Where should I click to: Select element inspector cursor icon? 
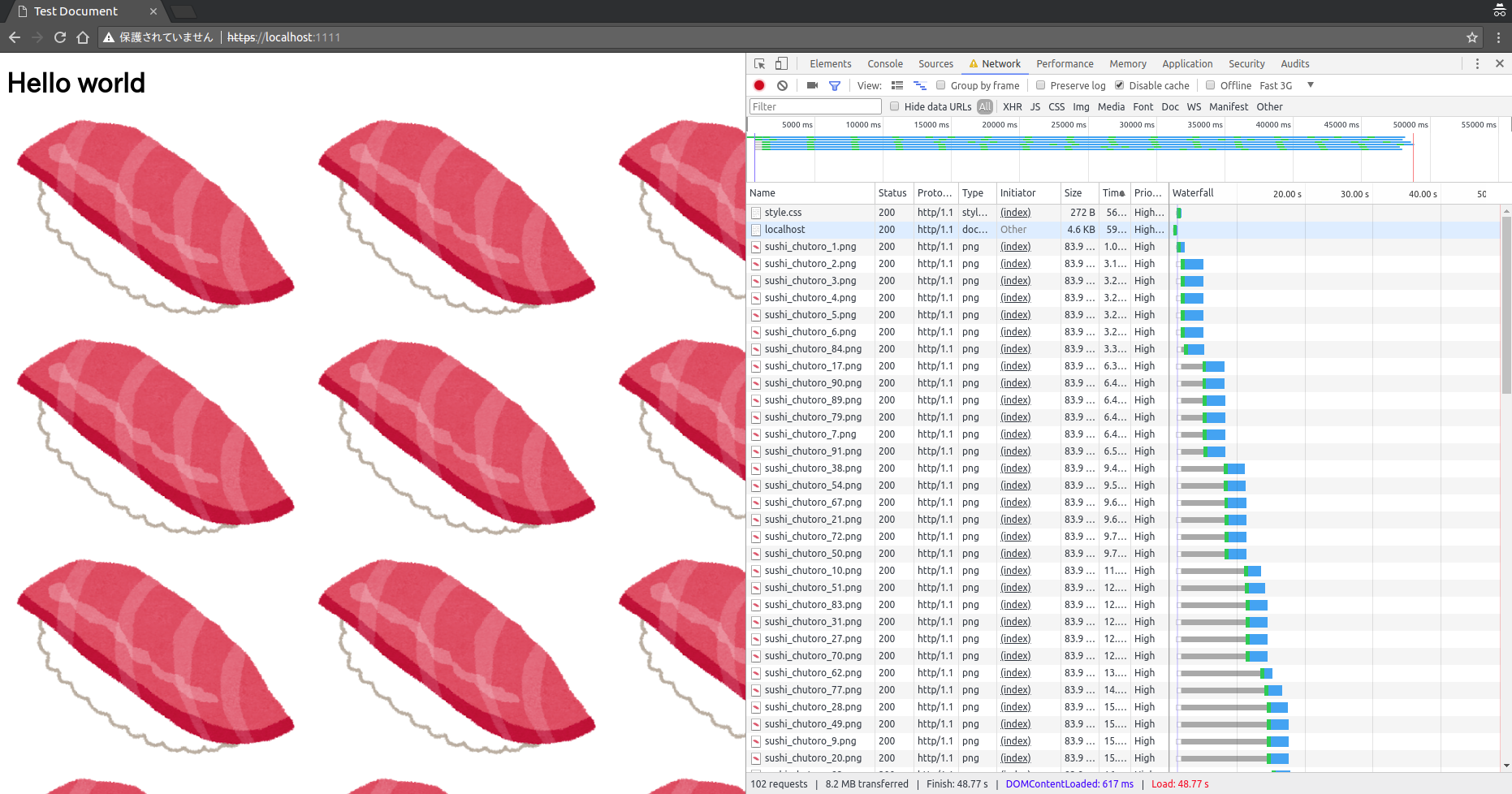click(x=759, y=63)
